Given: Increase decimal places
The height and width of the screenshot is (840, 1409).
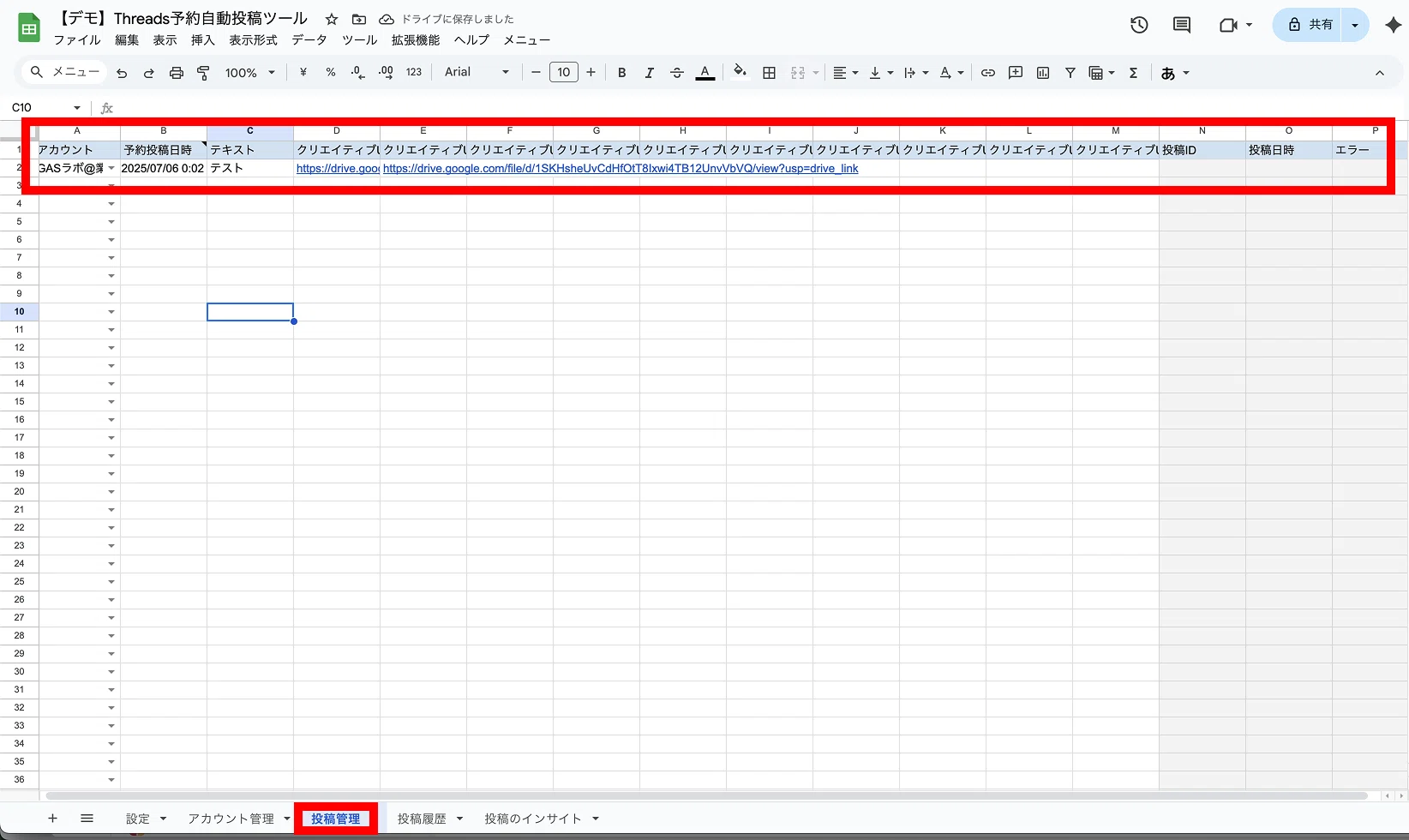Looking at the screenshot, I should [x=386, y=73].
